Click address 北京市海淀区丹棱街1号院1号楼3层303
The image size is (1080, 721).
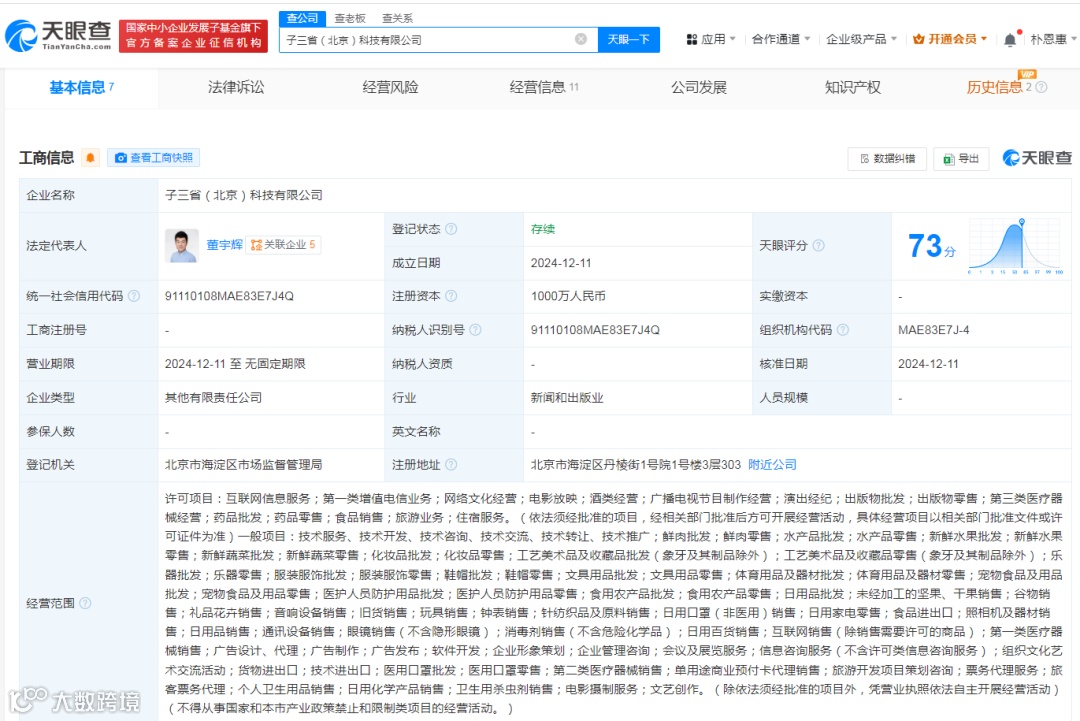(x=636, y=465)
